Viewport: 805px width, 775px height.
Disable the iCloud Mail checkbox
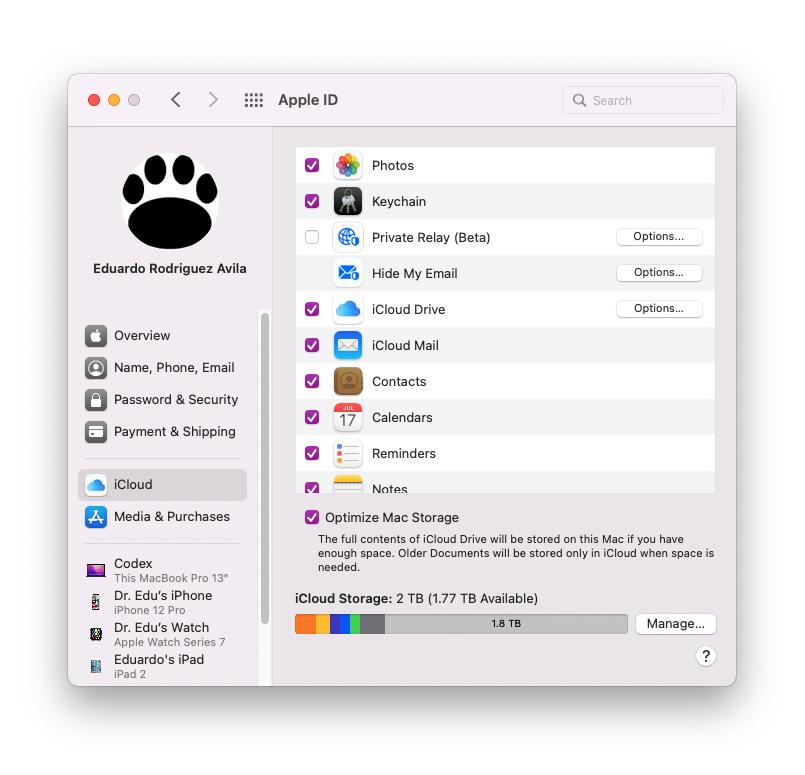312,346
